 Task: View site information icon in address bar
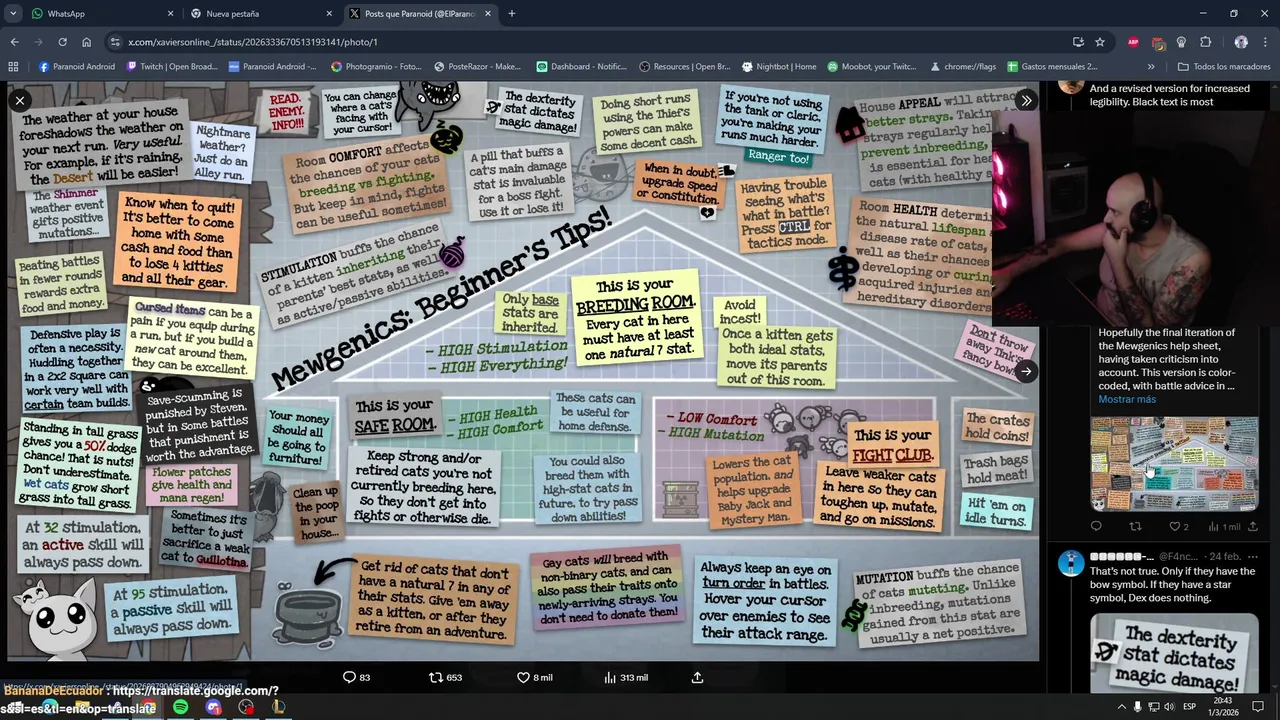(x=115, y=42)
